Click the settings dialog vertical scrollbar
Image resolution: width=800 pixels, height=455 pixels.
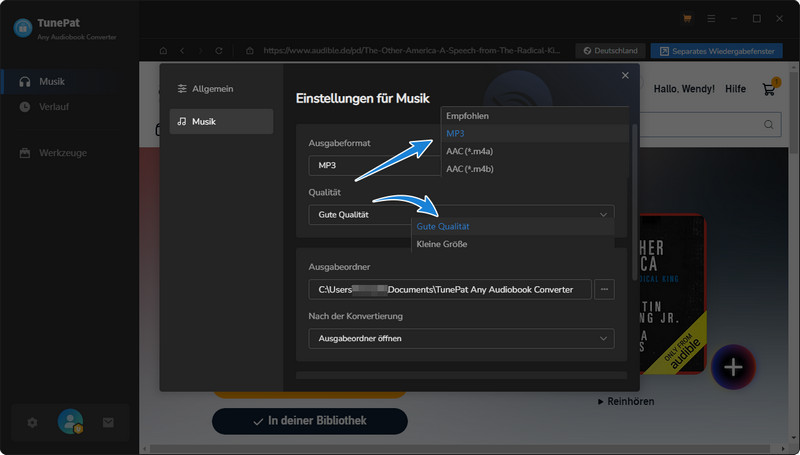point(634,201)
